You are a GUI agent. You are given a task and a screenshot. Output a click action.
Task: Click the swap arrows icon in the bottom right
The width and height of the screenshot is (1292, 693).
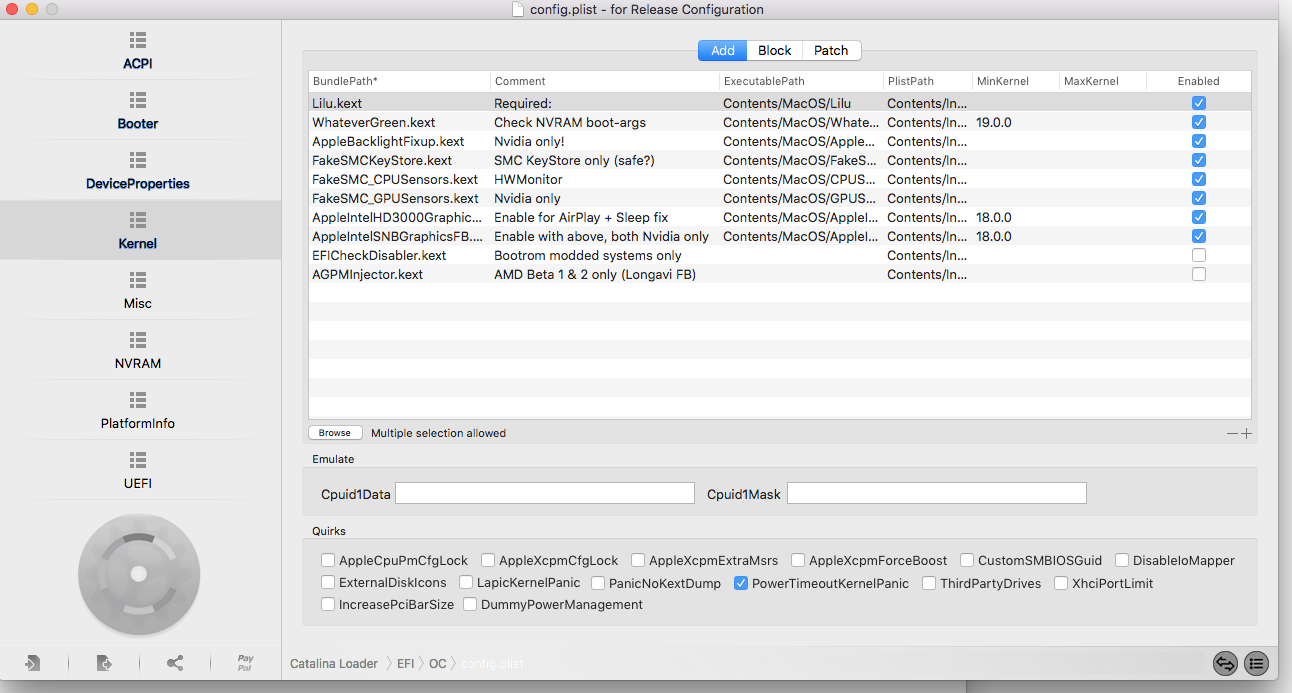[1225, 663]
